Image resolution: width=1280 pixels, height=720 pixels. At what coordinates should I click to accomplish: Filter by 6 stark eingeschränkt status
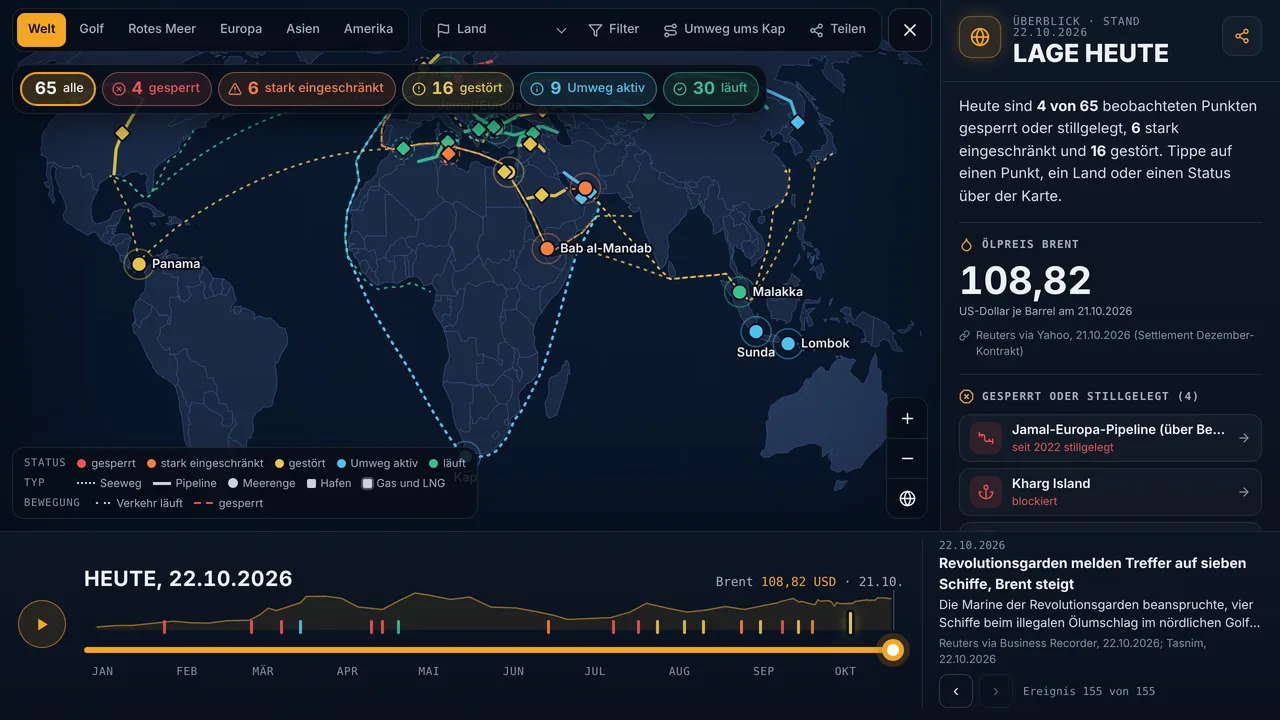[306, 88]
